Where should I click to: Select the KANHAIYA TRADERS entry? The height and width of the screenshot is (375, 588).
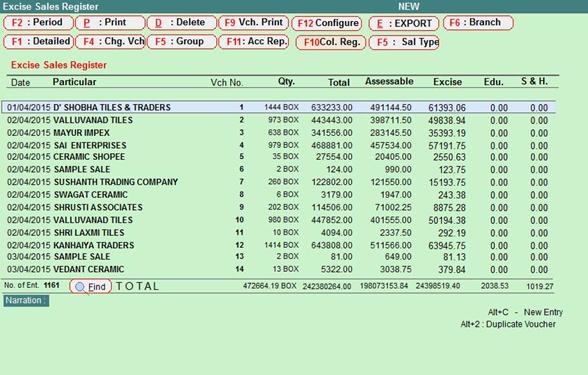[x=279, y=245]
